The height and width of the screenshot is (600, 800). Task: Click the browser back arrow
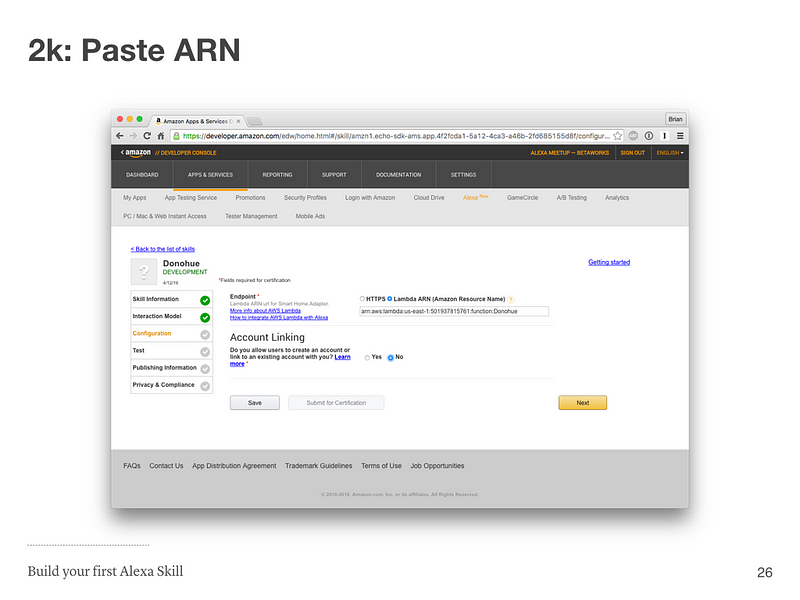[x=119, y=136]
